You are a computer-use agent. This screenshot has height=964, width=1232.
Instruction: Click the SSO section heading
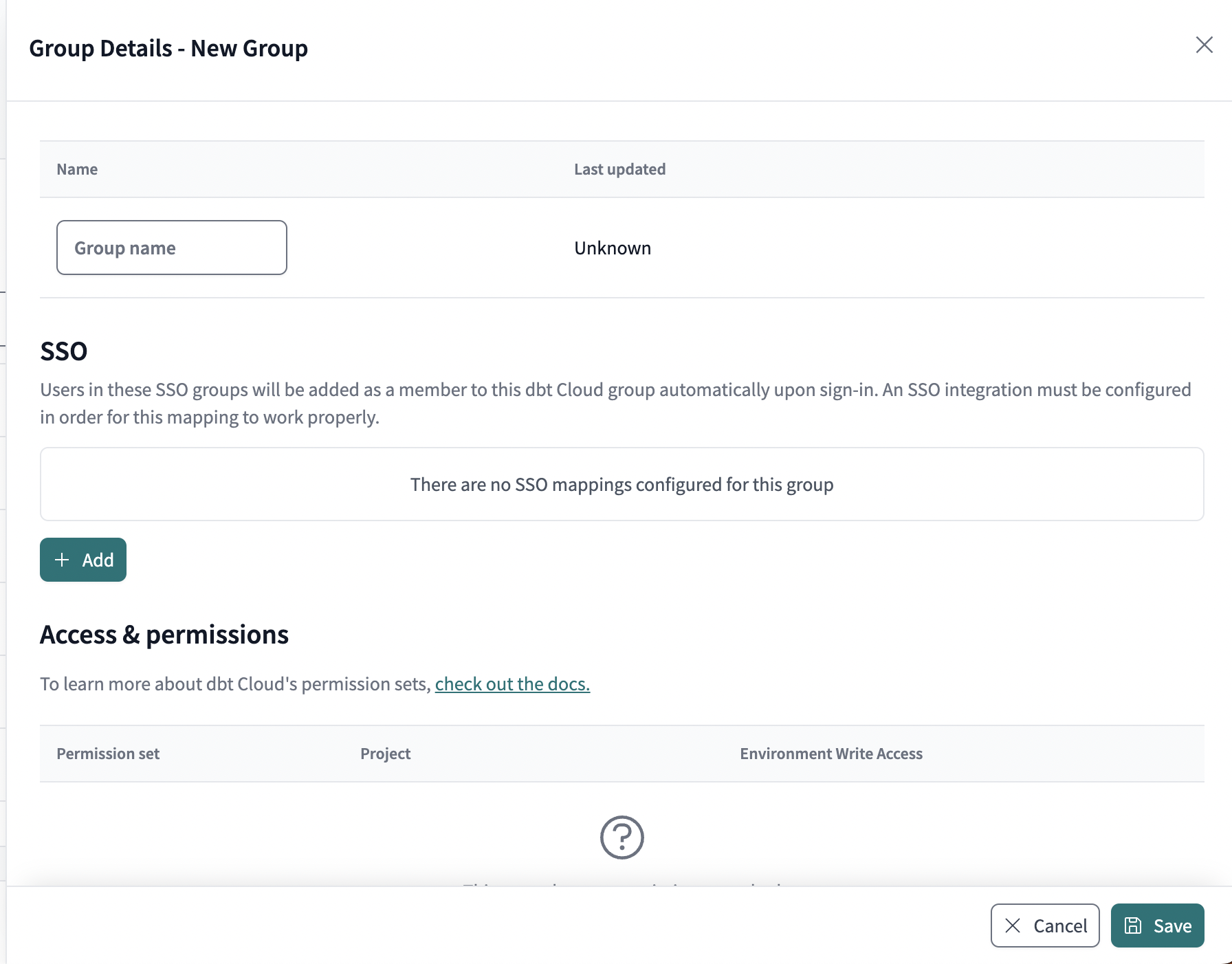pos(64,351)
